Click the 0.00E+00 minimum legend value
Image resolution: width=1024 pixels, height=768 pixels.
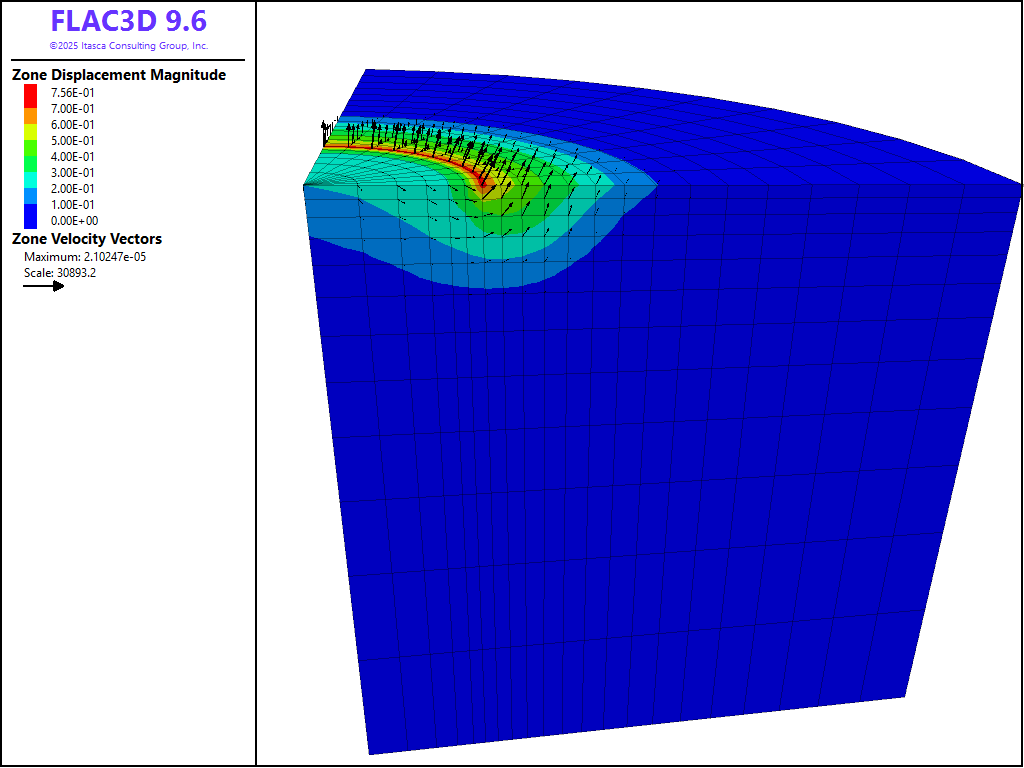click(73, 221)
